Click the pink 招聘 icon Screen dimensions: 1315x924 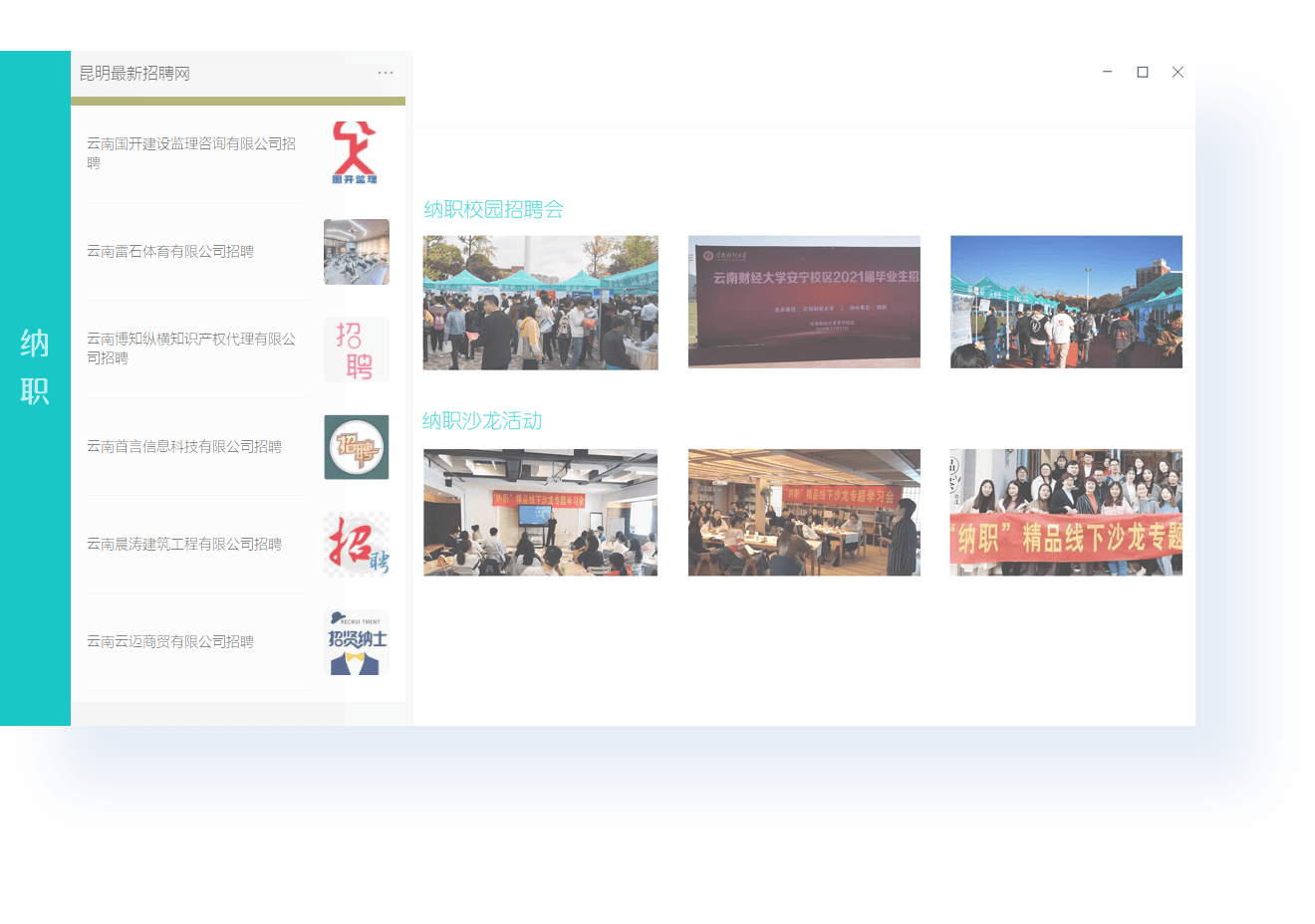click(356, 349)
